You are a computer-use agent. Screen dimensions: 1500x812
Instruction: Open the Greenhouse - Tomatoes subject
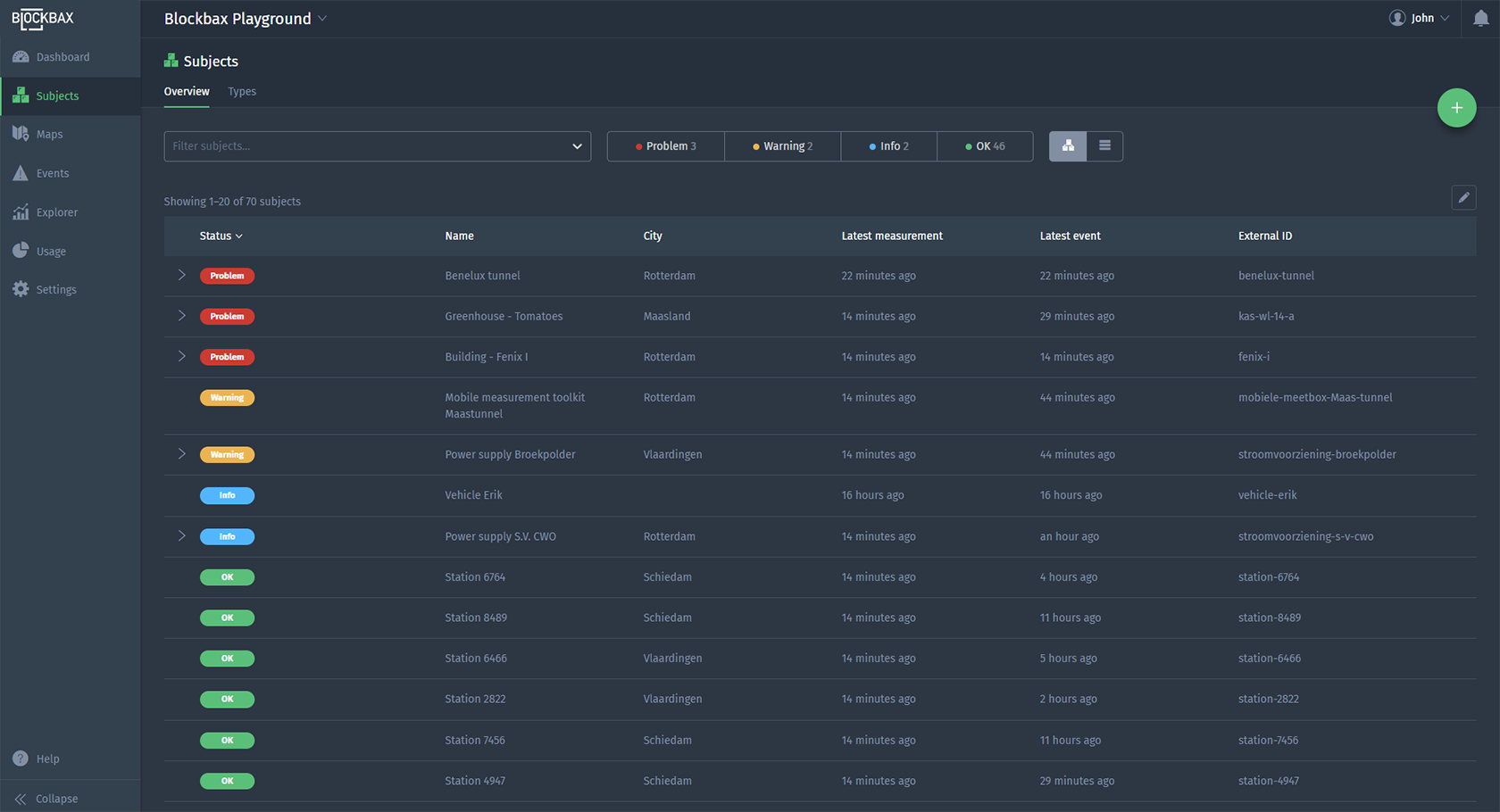pos(504,317)
